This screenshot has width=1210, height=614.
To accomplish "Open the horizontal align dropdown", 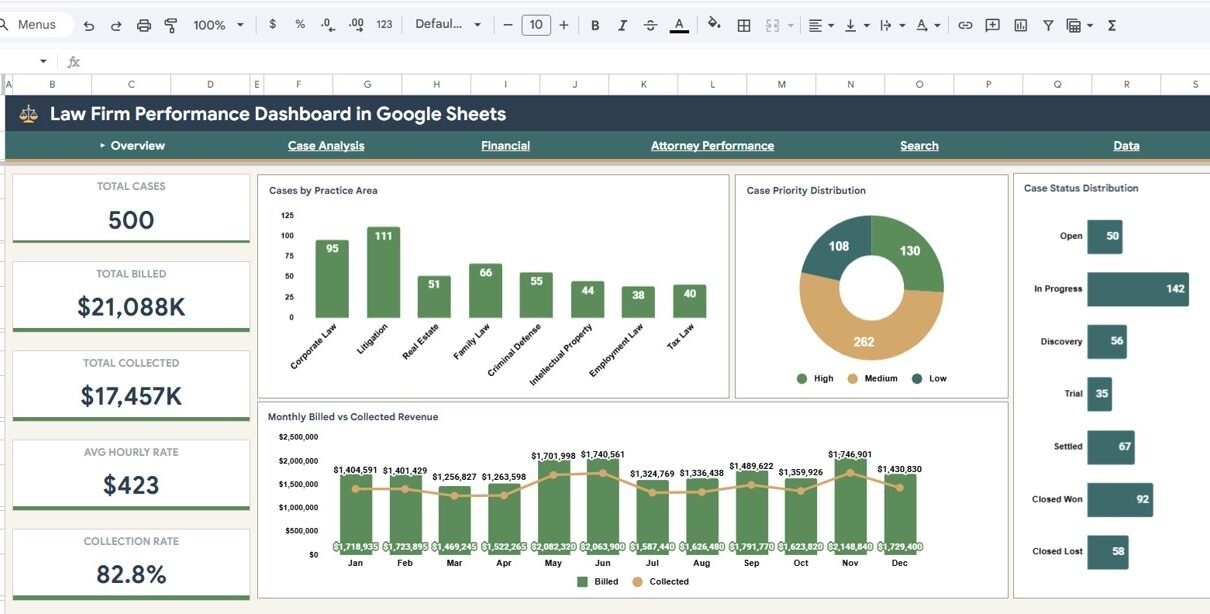I will pos(820,25).
